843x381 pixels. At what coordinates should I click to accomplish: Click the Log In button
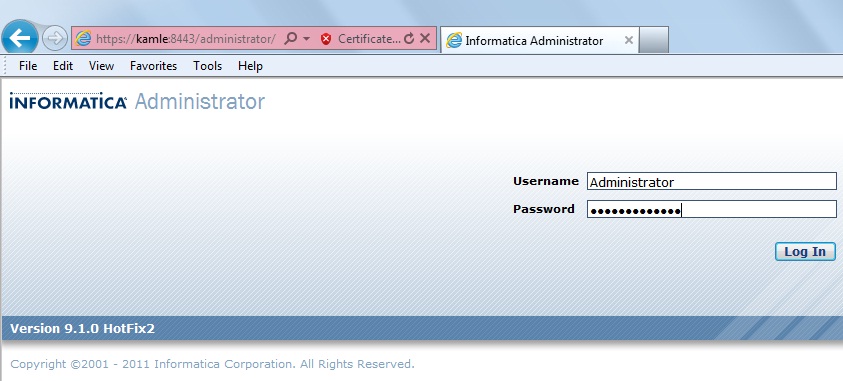(805, 251)
